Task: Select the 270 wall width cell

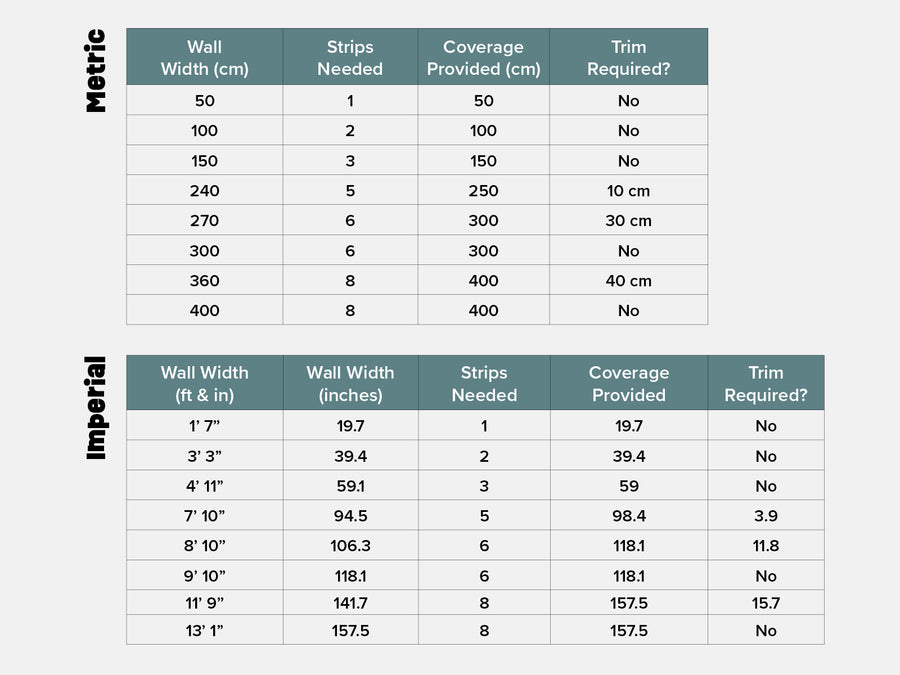Action: click(204, 221)
